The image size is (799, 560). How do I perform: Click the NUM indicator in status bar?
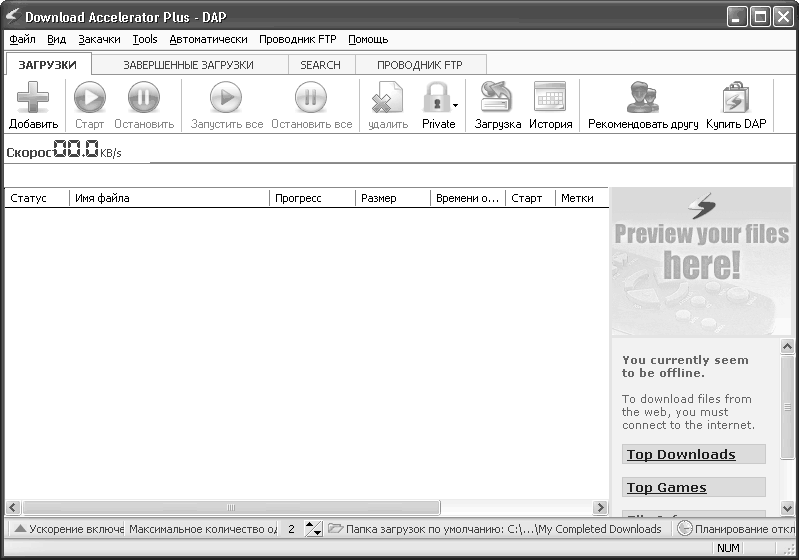coord(728,548)
